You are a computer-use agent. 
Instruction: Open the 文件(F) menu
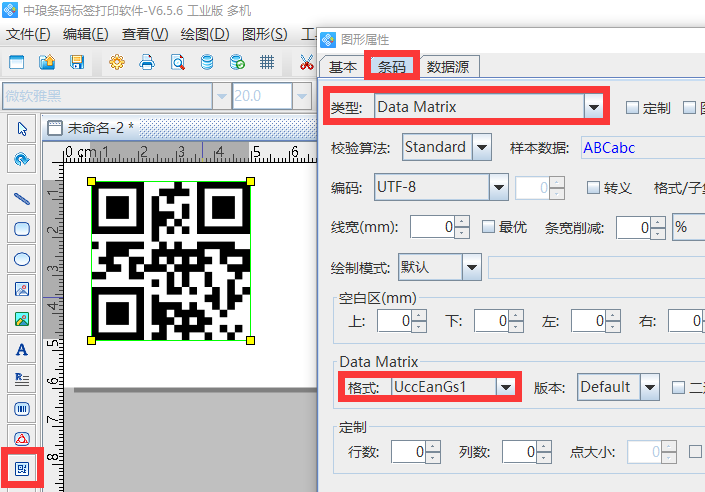coord(28,34)
